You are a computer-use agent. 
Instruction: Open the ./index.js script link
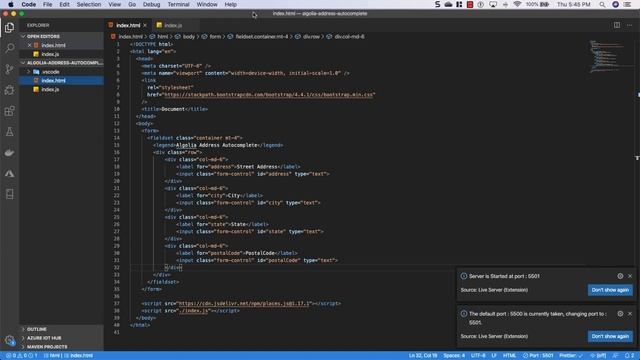click(194, 311)
